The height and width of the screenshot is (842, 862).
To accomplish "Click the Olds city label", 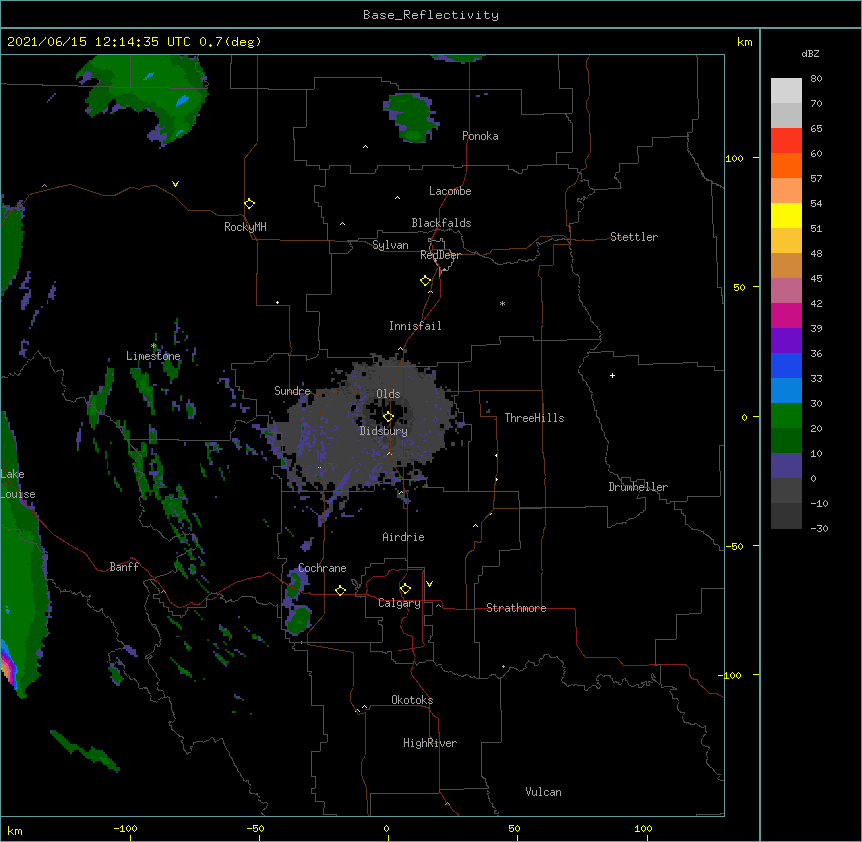I will coord(388,394).
